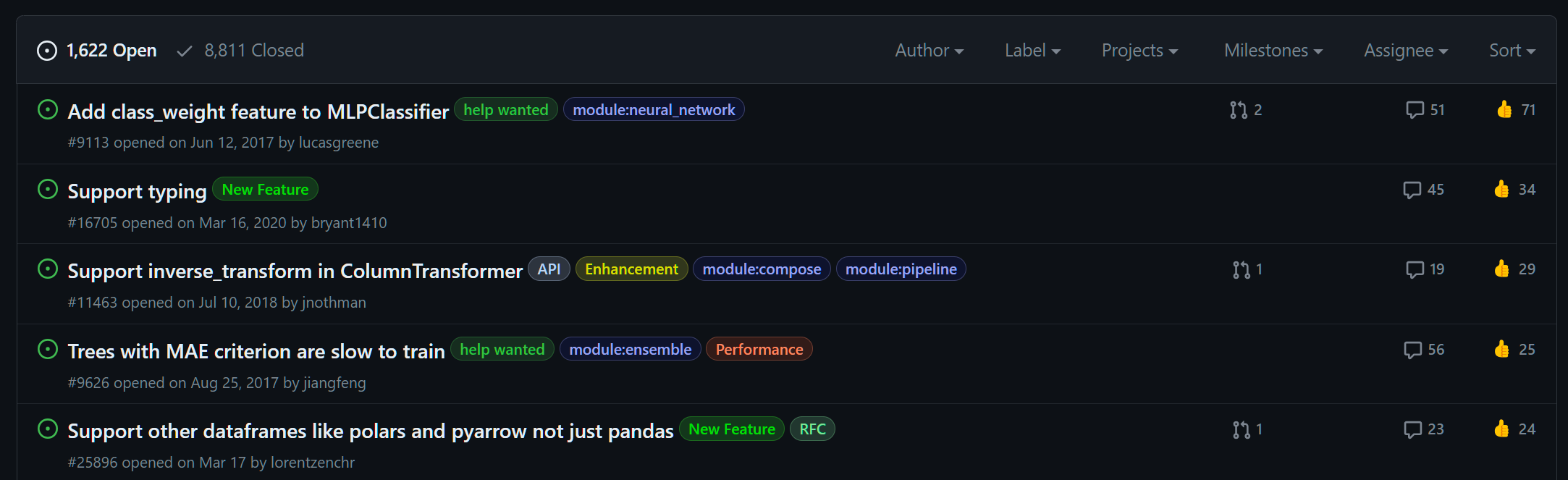The height and width of the screenshot is (480, 1568).
Task: Click the module:compose label badge
Action: coord(761,269)
